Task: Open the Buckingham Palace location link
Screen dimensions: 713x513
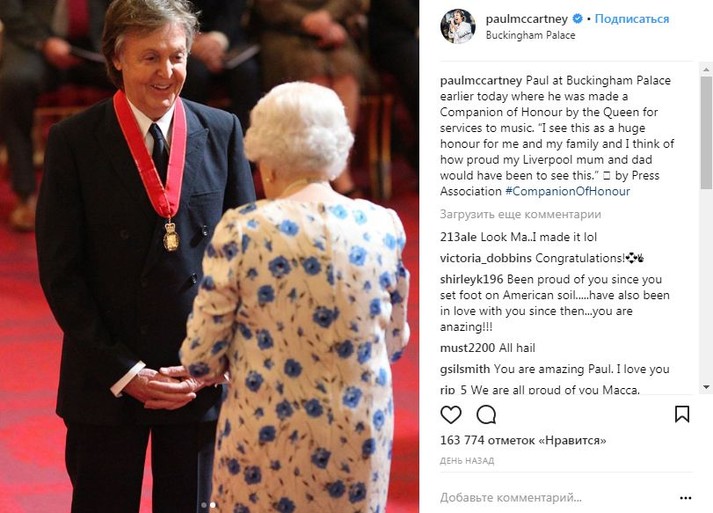Action: pos(530,35)
